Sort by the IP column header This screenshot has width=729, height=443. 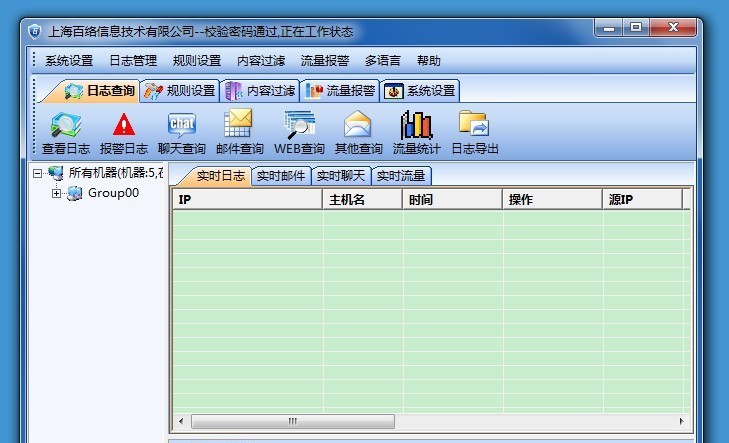click(247, 199)
